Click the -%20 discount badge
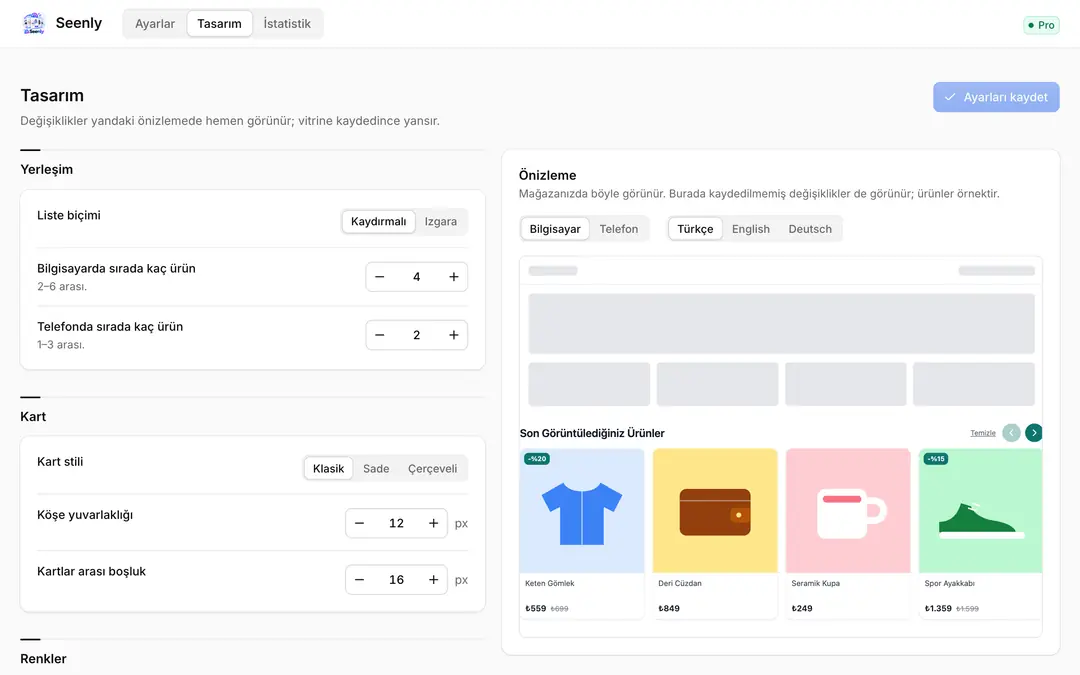This screenshot has width=1080, height=675. click(x=537, y=459)
